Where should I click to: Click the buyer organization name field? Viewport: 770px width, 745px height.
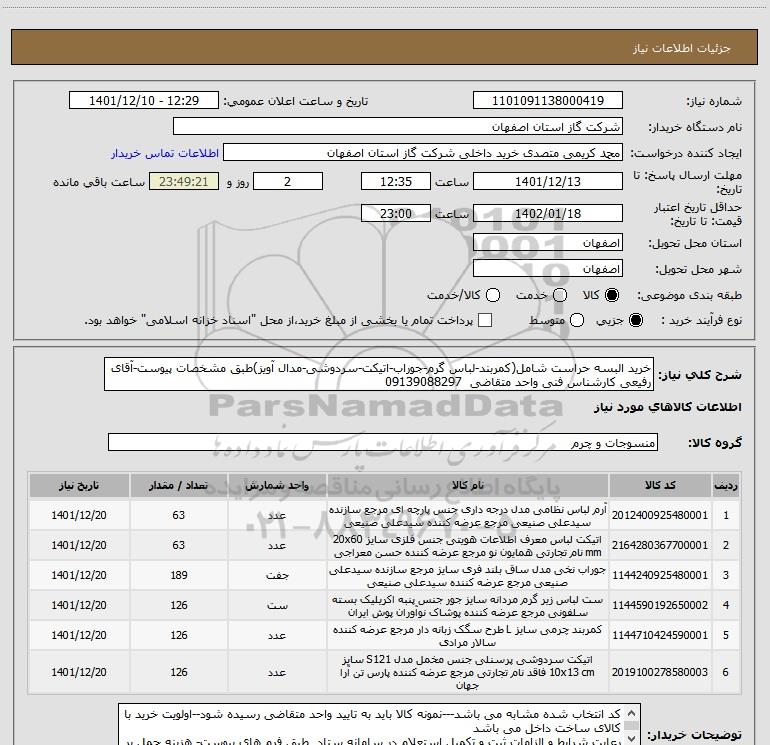pos(398,127)
